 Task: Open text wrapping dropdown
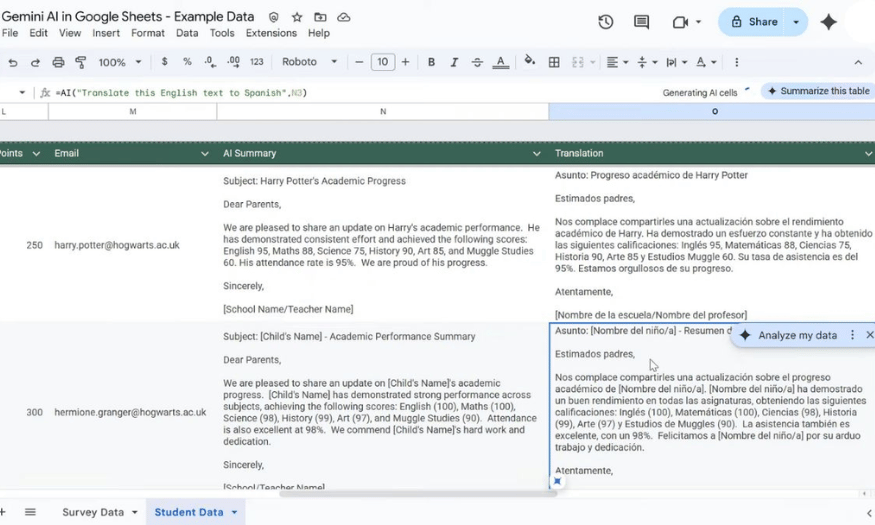(677, 62)
